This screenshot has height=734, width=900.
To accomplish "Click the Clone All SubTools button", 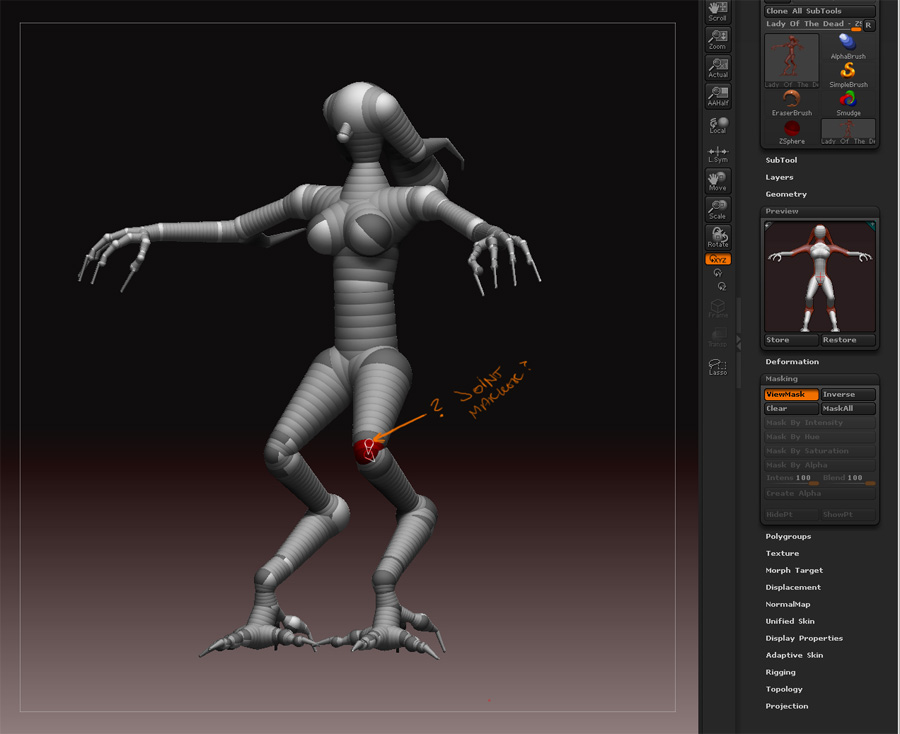I will [x=819, y=10].
